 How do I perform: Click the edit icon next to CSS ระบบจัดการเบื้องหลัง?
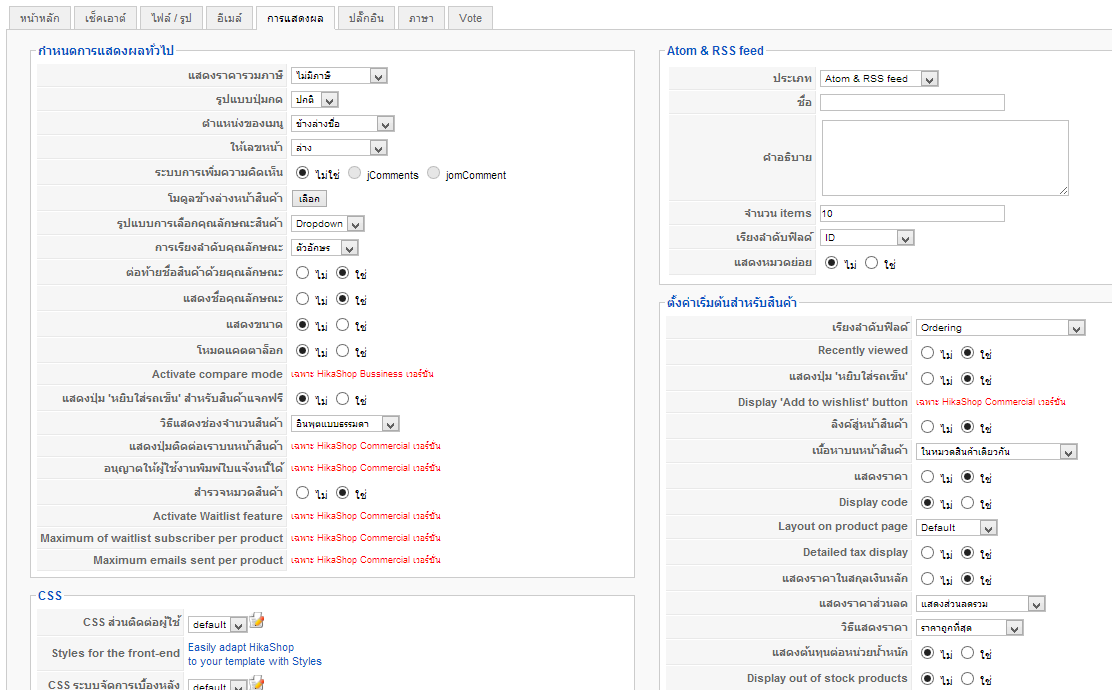click(x=257, y=683)
